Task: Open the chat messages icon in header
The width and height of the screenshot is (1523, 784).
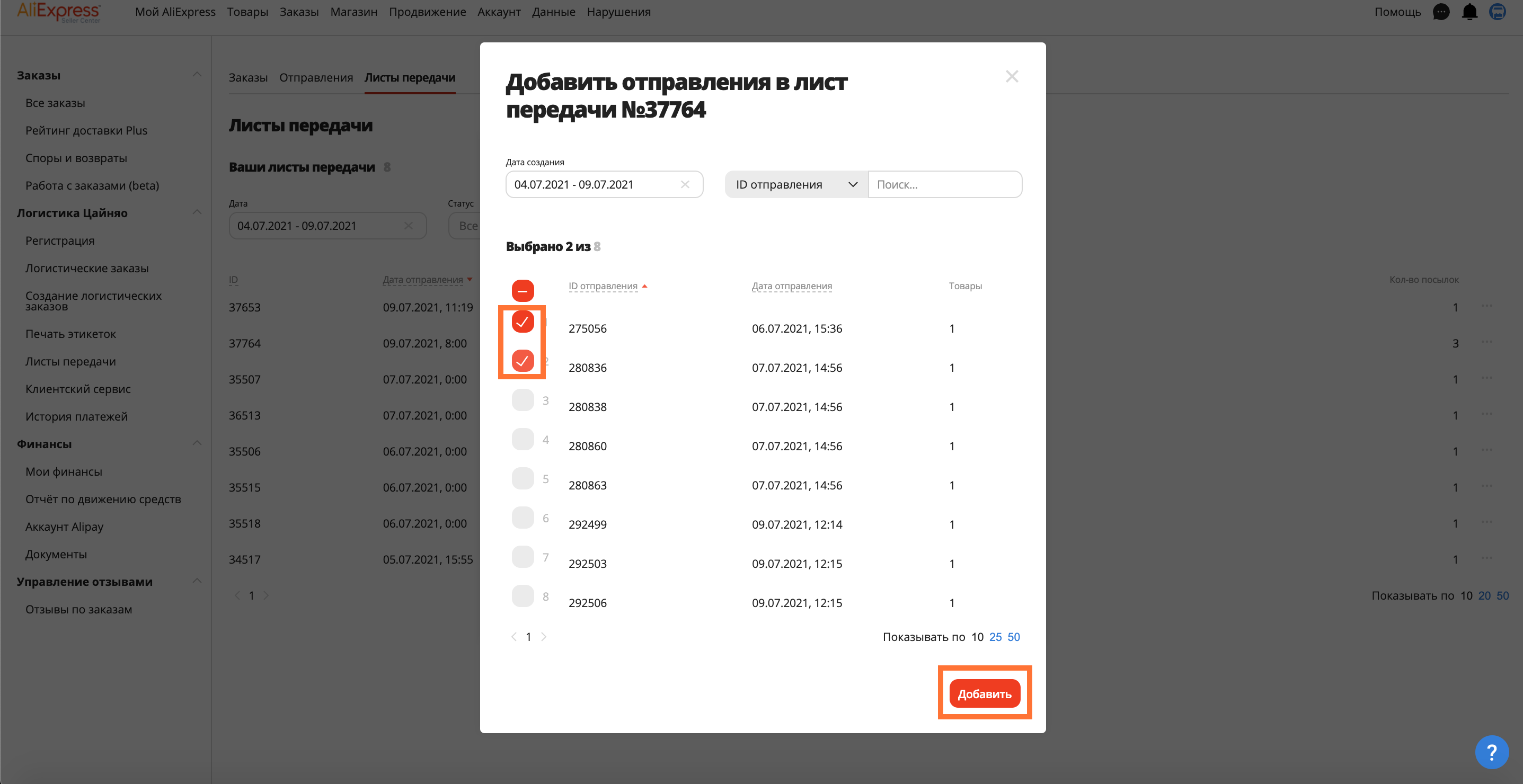Action: 1441,12
